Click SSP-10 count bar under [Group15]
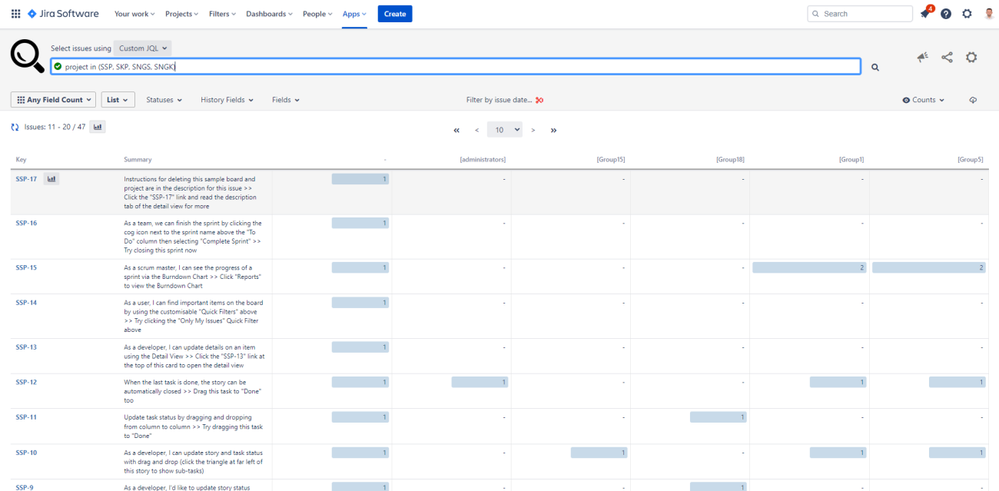This screenshot has height=491, width=999. click(x=599, y=453)
